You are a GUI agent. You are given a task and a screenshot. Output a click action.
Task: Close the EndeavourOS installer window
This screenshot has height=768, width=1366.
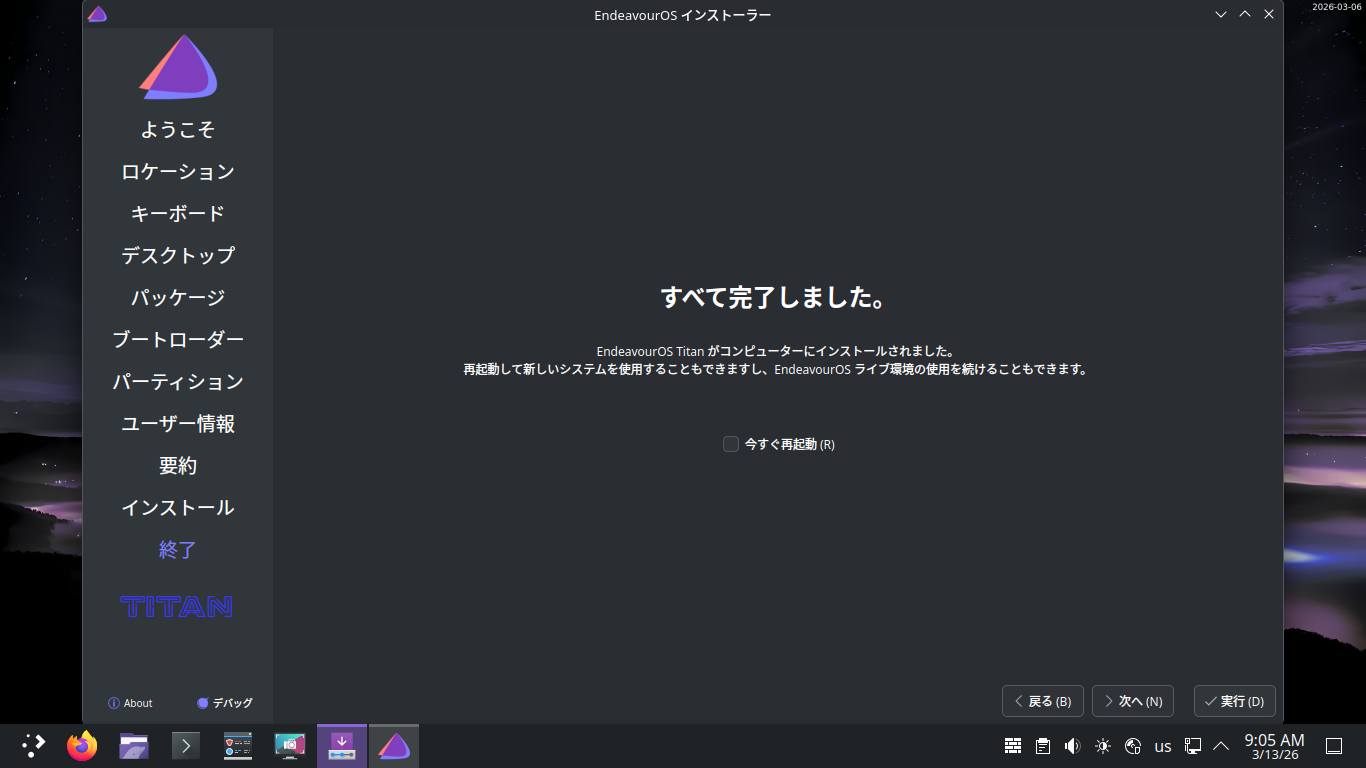point(1269,14)
